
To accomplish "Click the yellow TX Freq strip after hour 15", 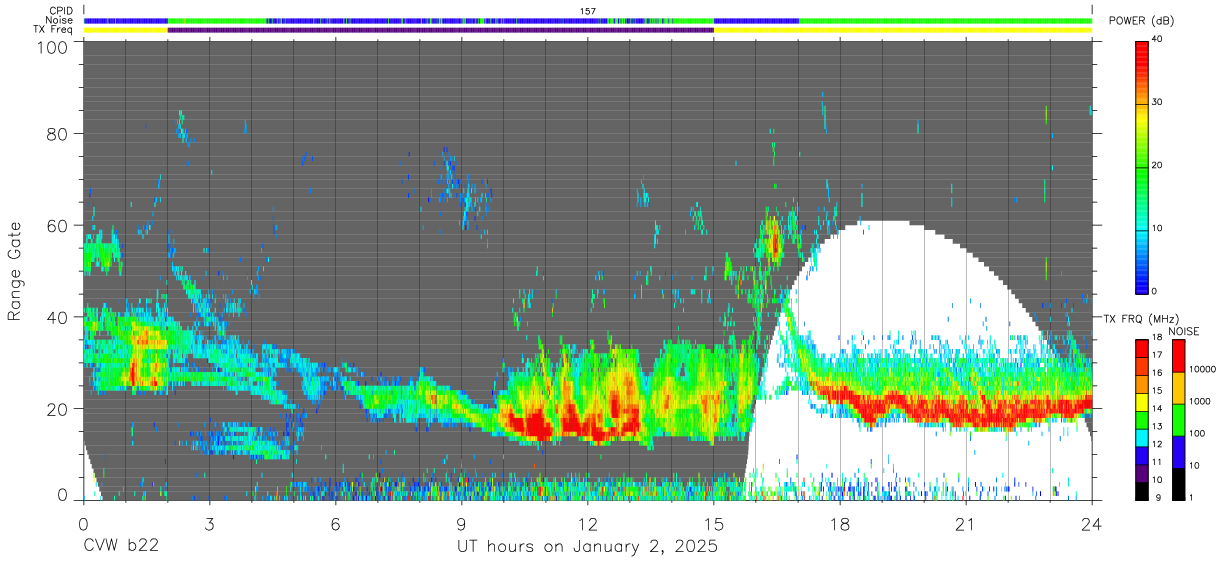I will (903, 30).
